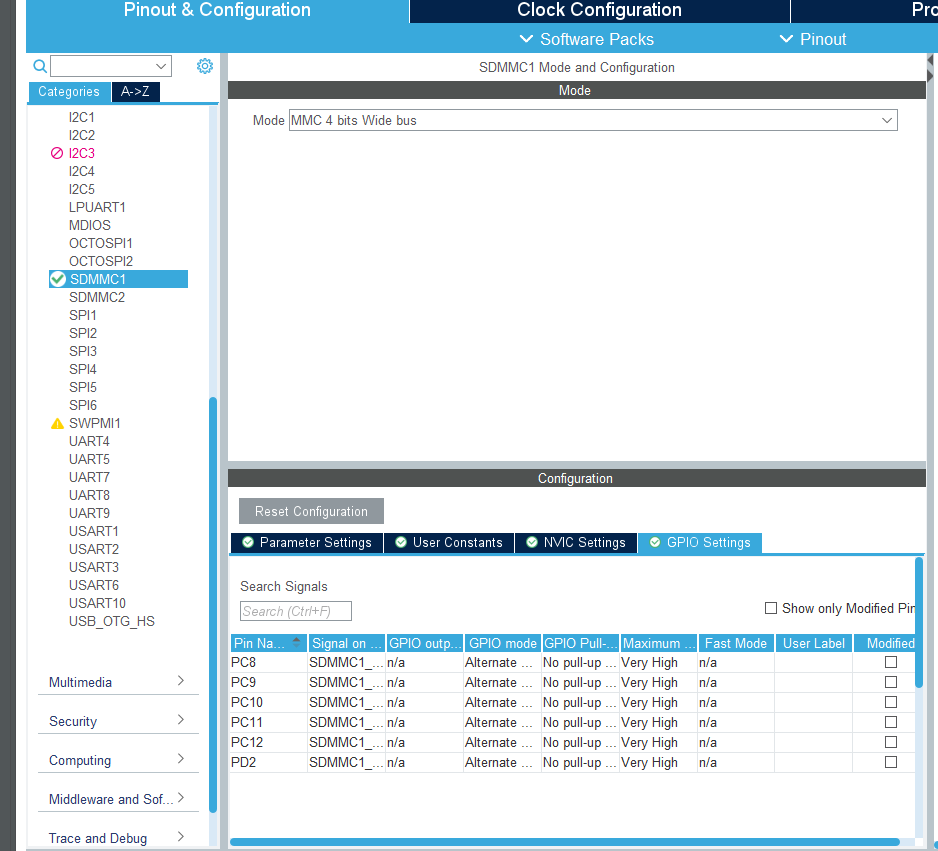This screenshot has width=938, height=851.
Task: Select SDMMC2 in the peripheral list
Action: click(x=99, y=297)
